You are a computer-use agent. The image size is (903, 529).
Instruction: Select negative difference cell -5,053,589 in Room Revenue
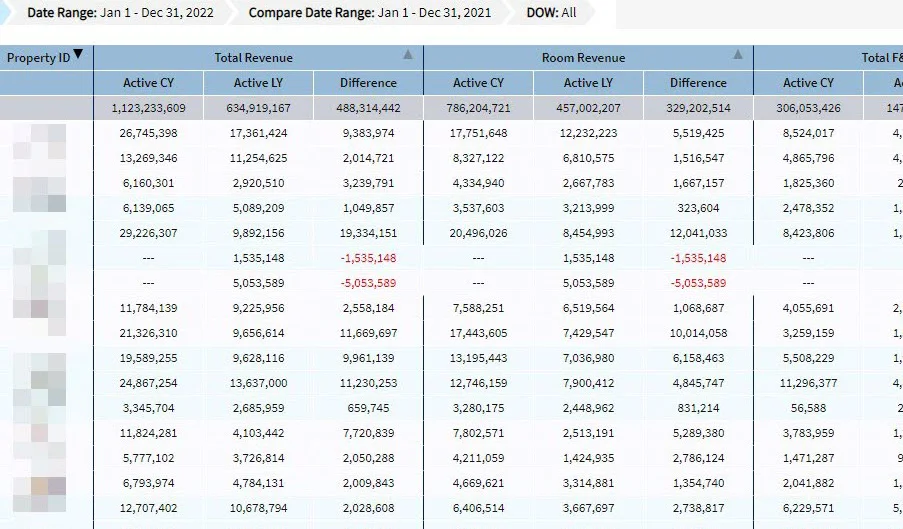pos(699,283)
